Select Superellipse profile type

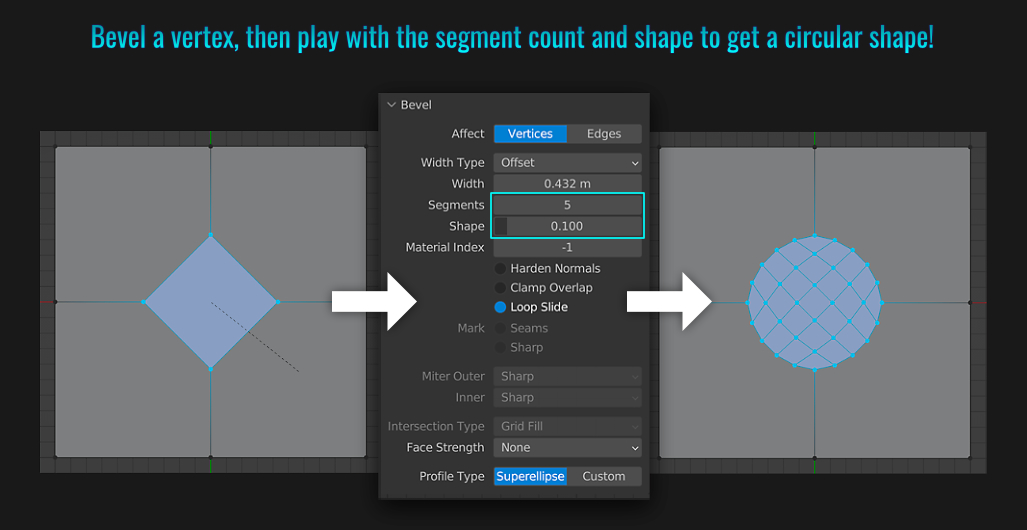pyautogui.click(x=530, y=476)
